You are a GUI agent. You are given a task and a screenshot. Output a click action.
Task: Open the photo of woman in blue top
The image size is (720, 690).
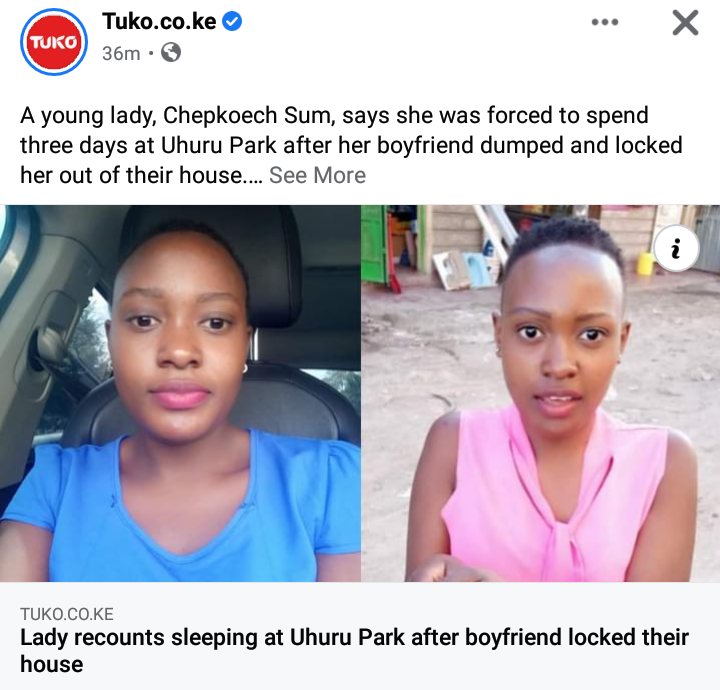tap(180, 393)
